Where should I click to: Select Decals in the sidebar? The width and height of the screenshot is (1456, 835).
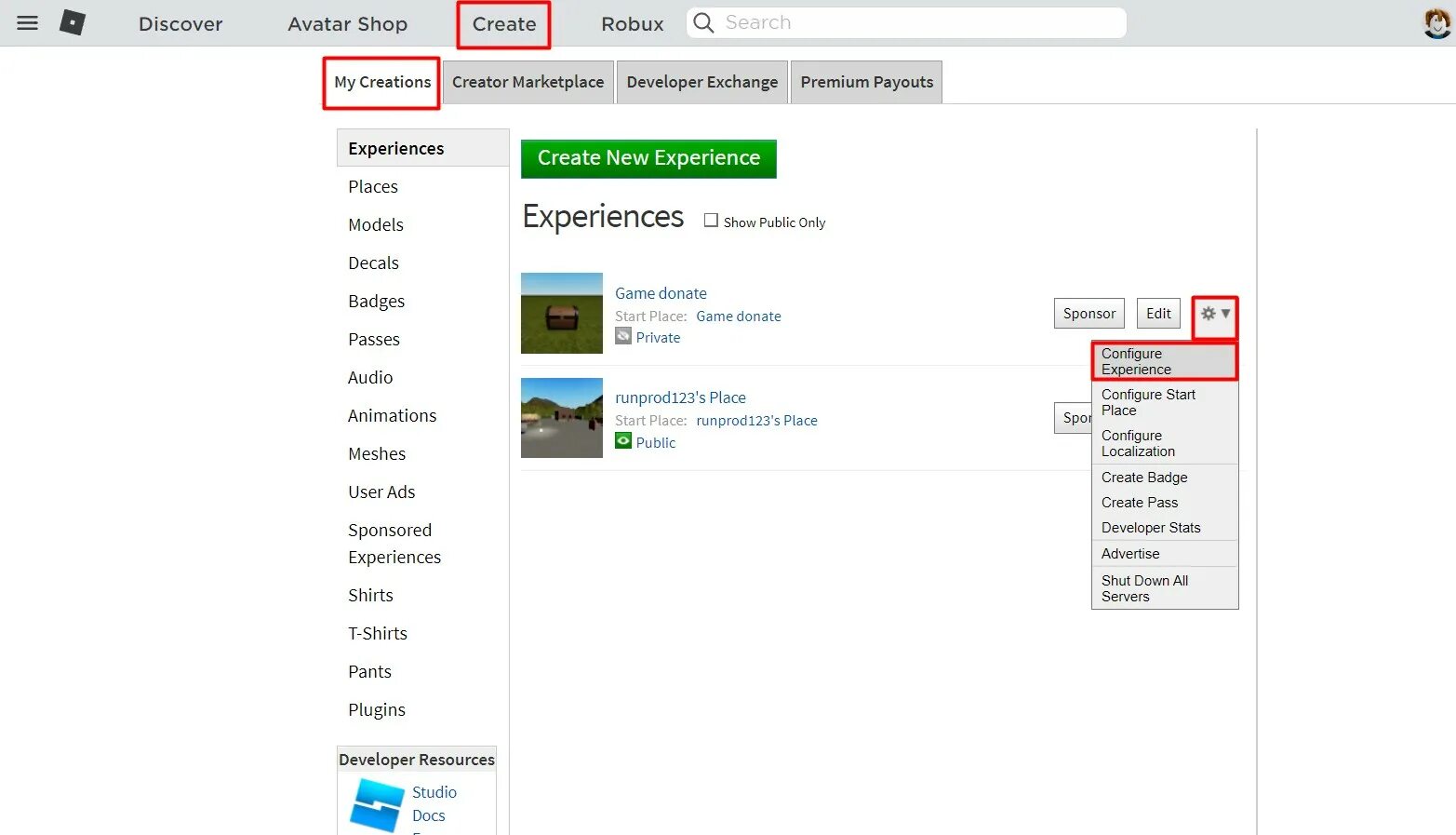[x=373, y=263]
